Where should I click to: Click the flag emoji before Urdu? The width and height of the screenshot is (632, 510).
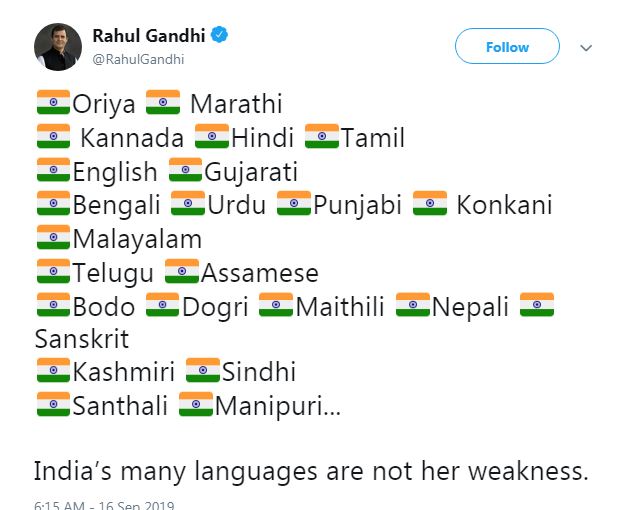[188, 205]
